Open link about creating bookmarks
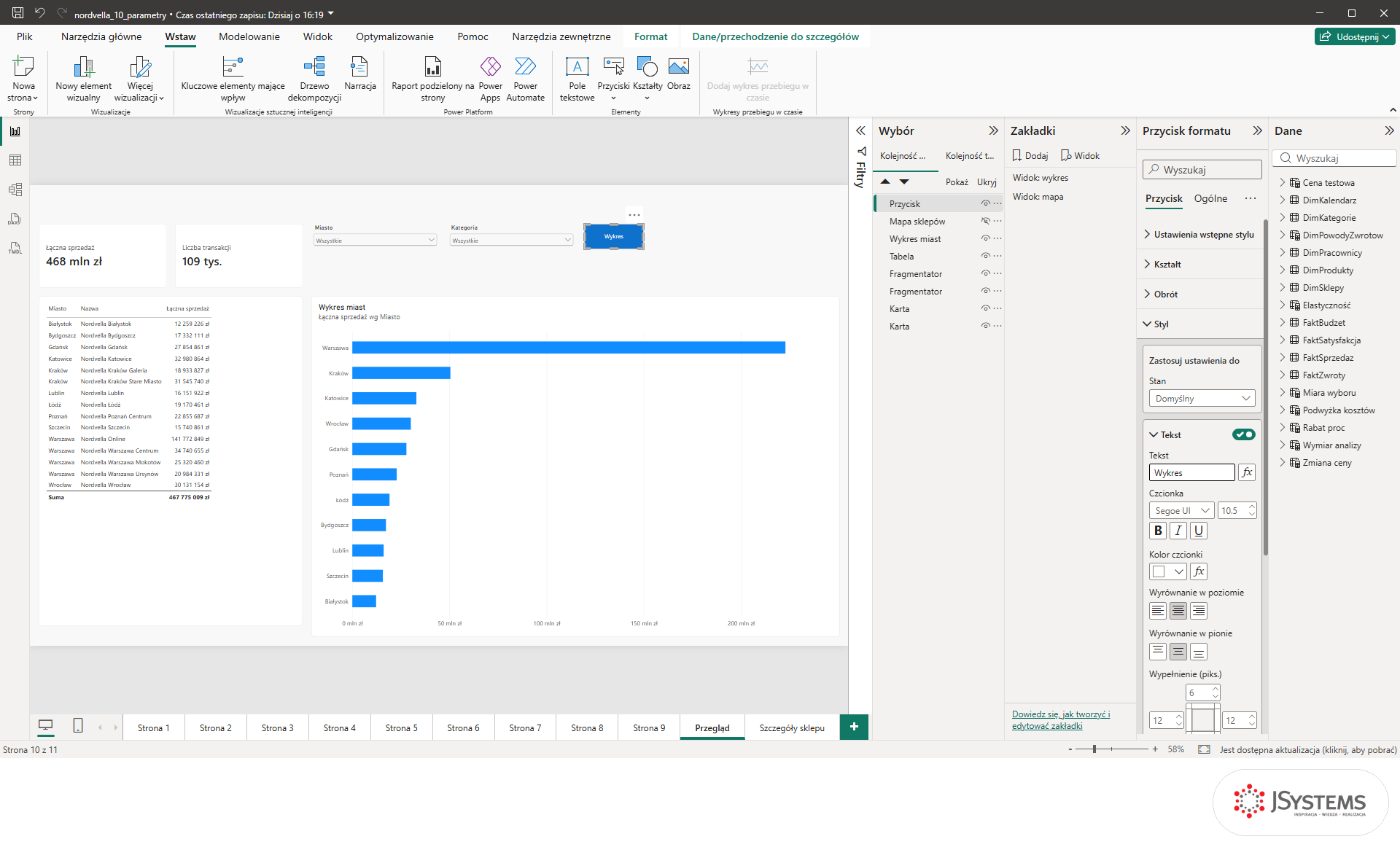The height and width of the screenshot is (847, 1400). pos(1061,719)
